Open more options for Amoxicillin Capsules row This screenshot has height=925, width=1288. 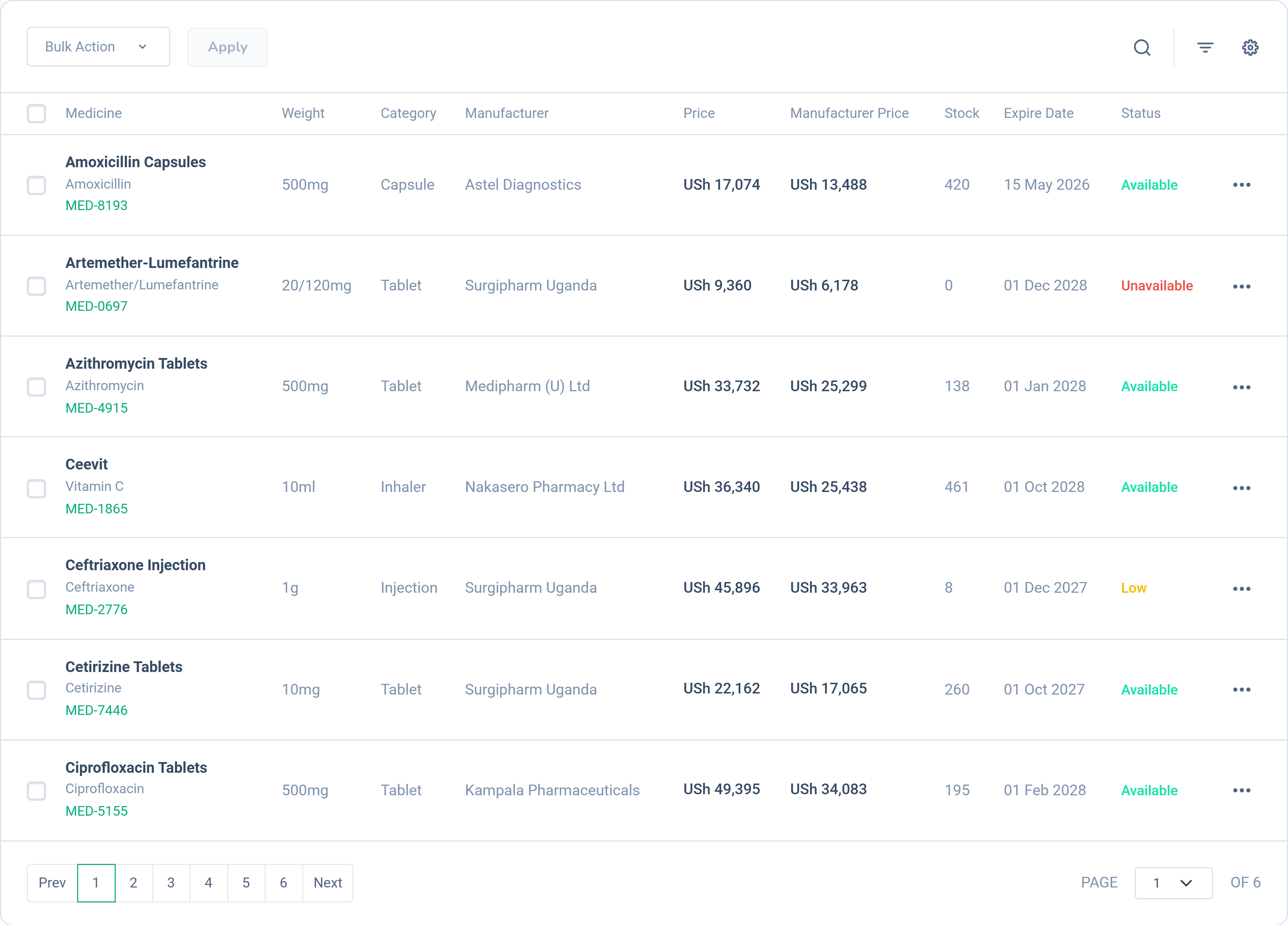tap(1242, 185)
